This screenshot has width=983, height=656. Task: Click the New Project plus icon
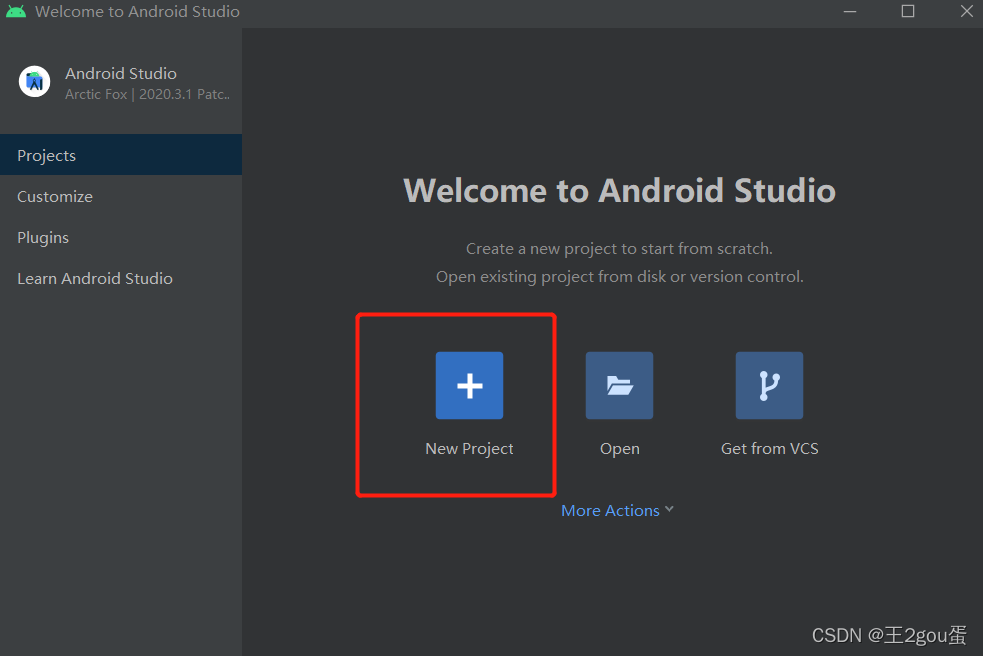coord(469,385)
